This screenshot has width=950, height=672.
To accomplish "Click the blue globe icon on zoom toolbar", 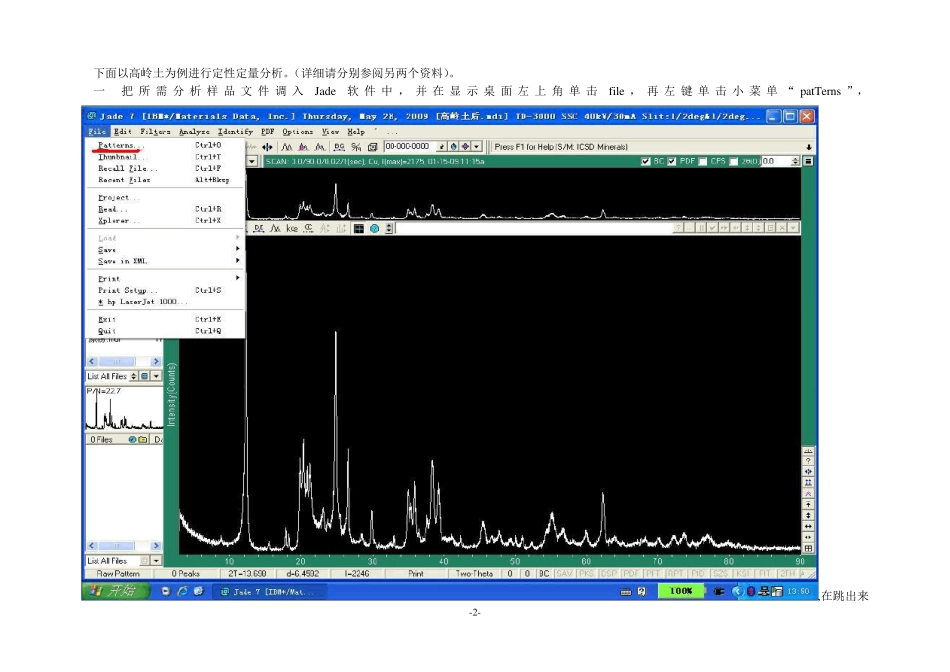I will (374, 228).
